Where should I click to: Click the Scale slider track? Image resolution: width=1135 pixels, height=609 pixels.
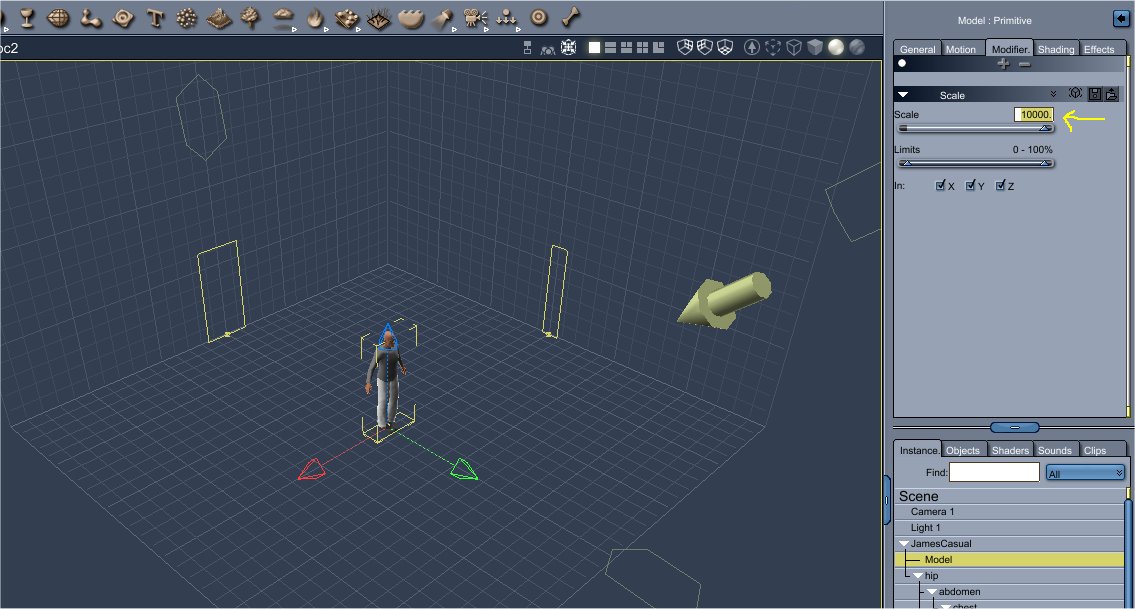[x=975, y=128]
